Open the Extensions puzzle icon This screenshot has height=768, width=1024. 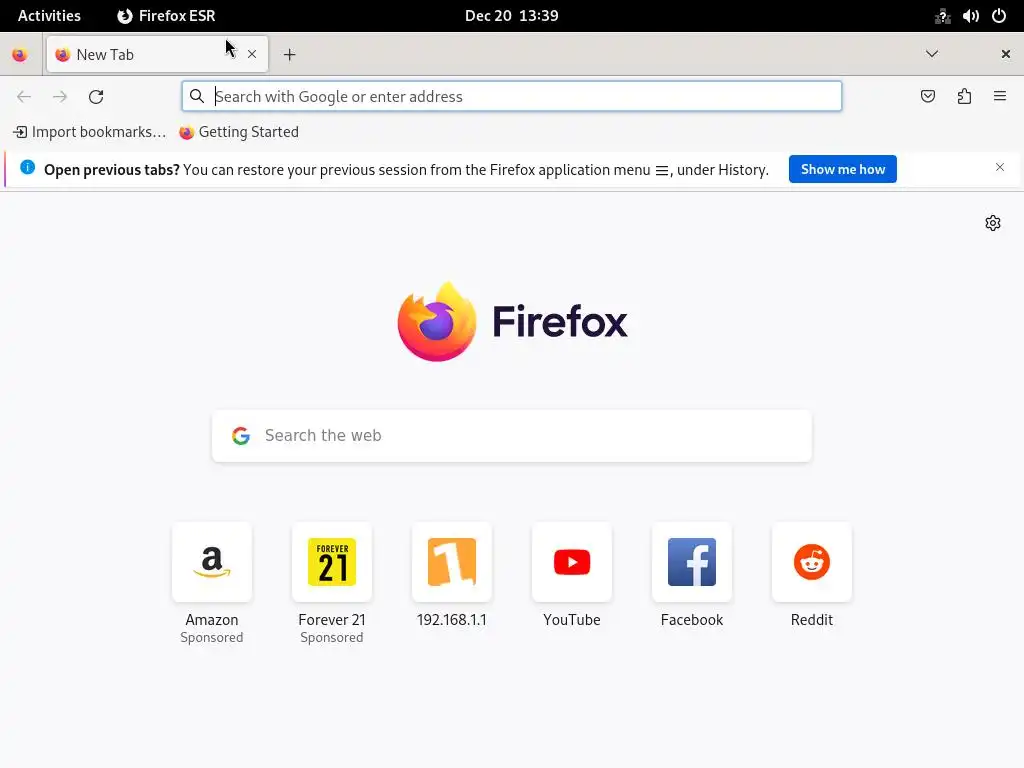[964, 97]
